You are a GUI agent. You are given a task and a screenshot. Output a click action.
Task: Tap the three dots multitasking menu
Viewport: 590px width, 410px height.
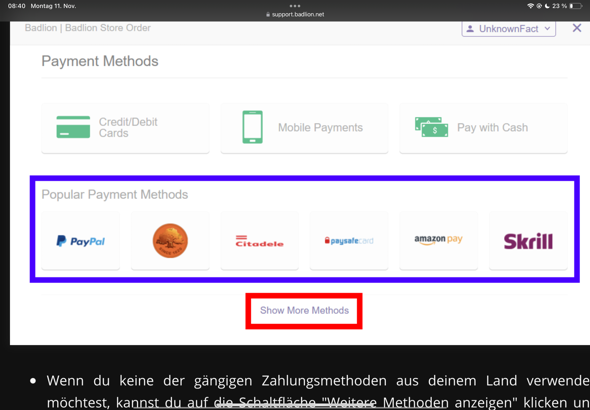tap(295, 6)
